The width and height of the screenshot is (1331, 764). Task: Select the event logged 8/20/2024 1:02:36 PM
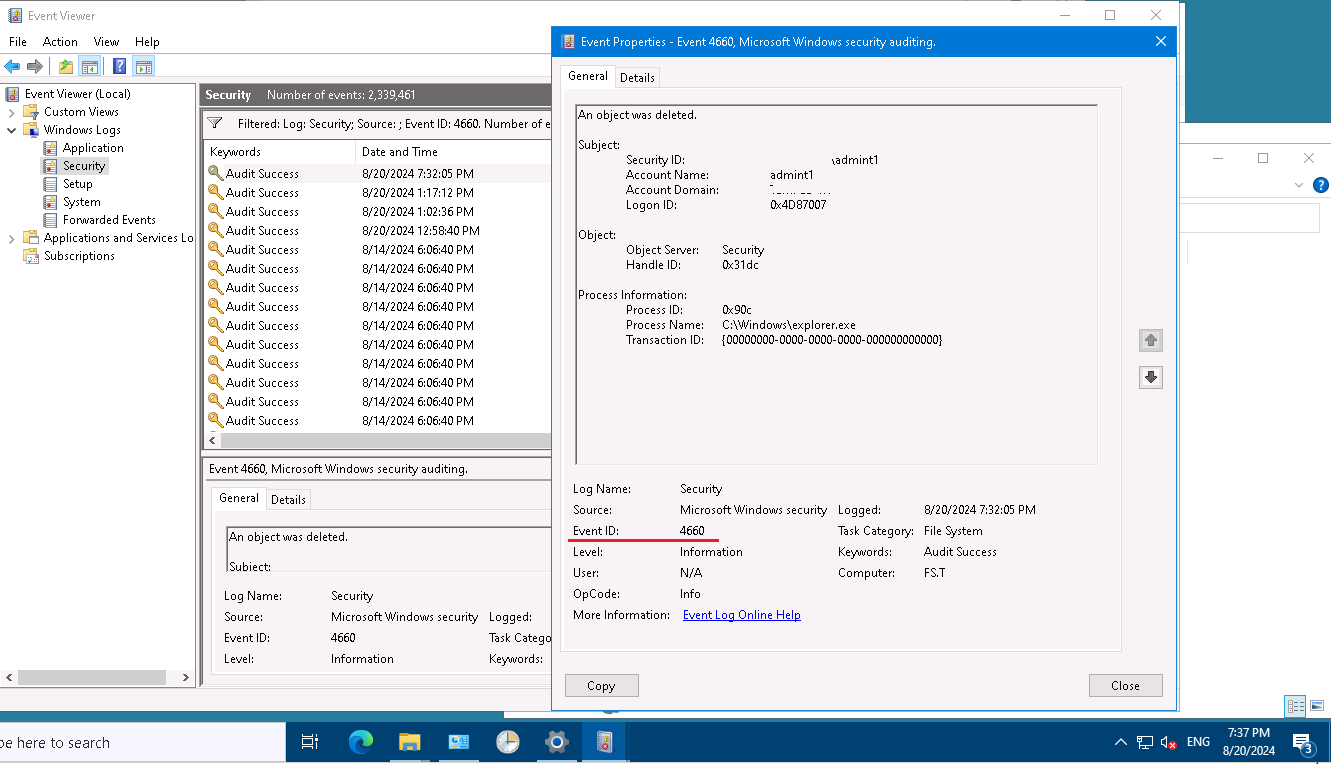(x=377, y=211)
